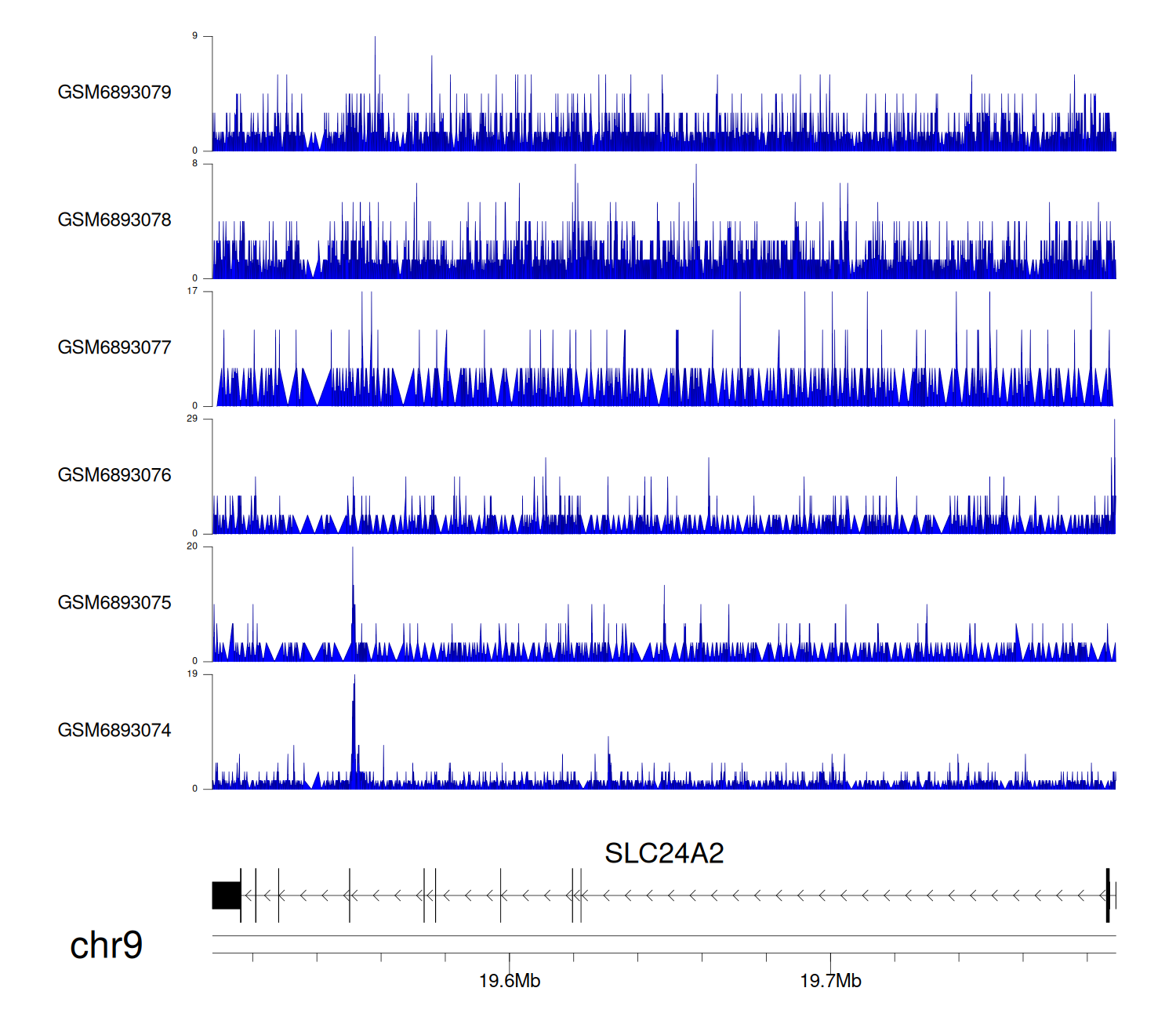Image resolution: width=1176 pixels, height=1035 pixels.
Task: Select the GSM6893076 track label
Action: (x=114, y=475)
